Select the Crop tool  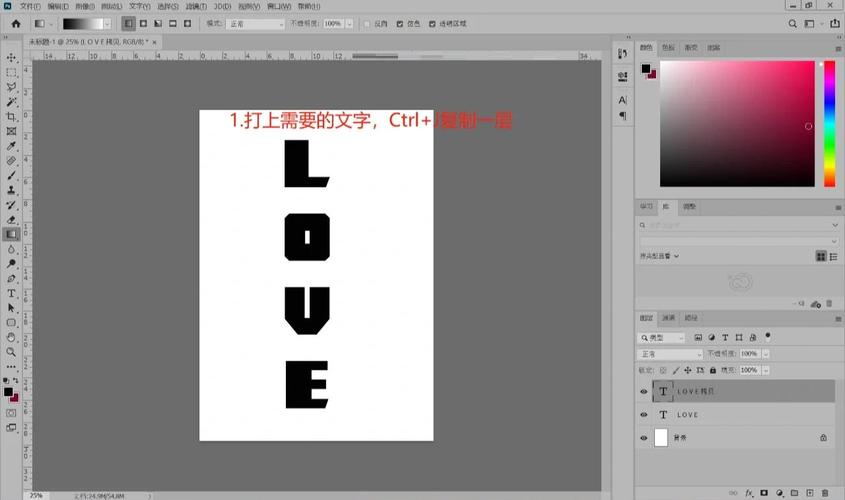point(11,116)
